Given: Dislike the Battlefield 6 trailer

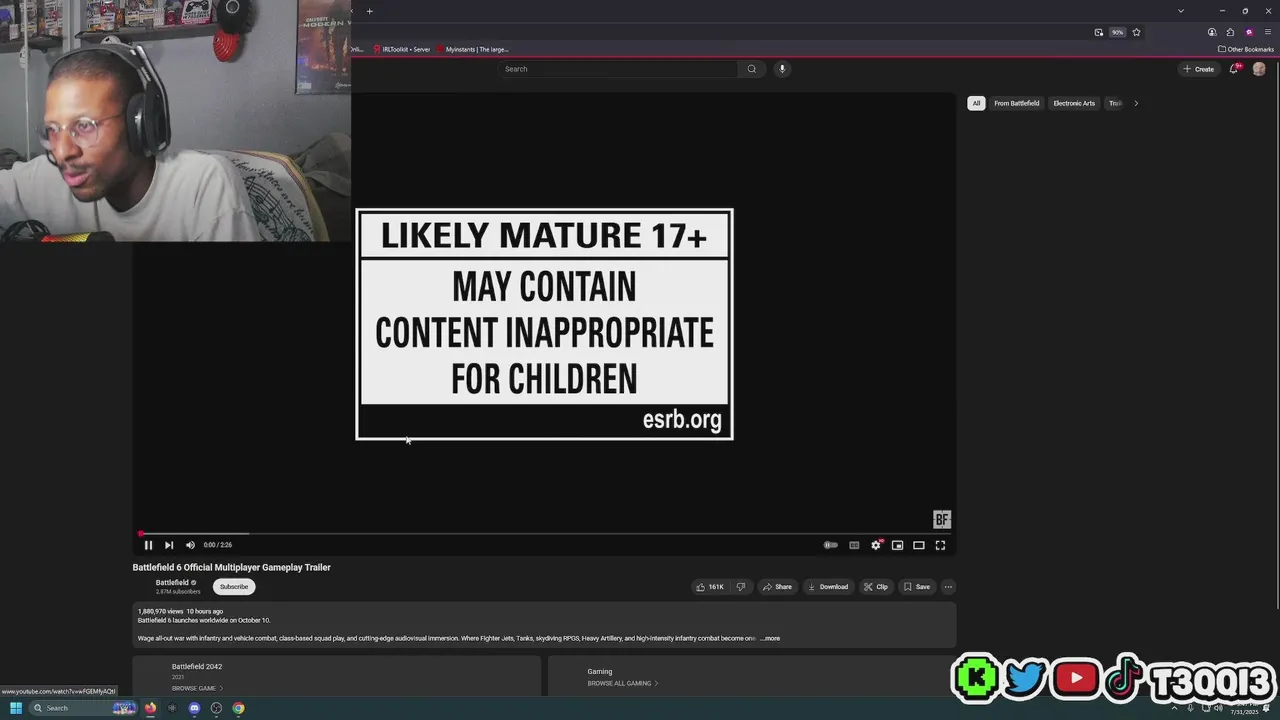Looking at the screenshot, I should 741,587.
